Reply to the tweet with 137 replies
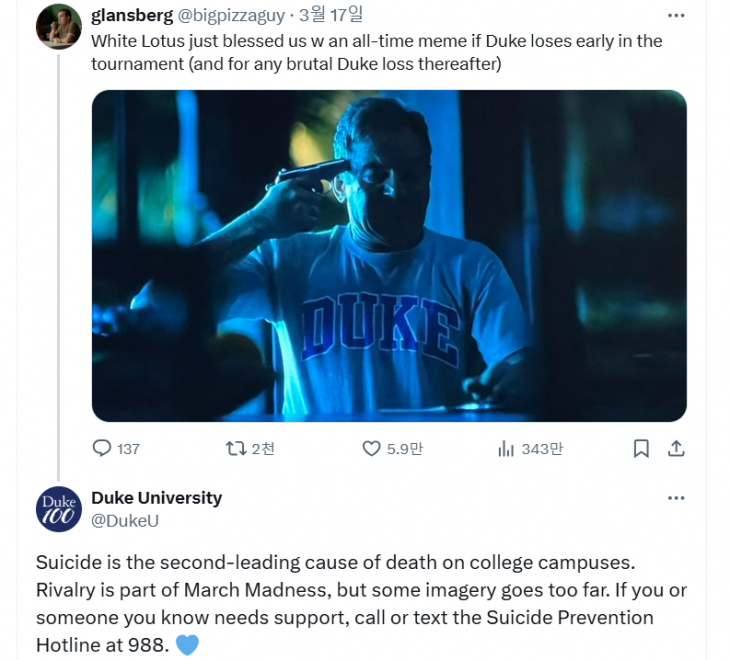Screen dimensions: 730x660 (x=102, y=449)
